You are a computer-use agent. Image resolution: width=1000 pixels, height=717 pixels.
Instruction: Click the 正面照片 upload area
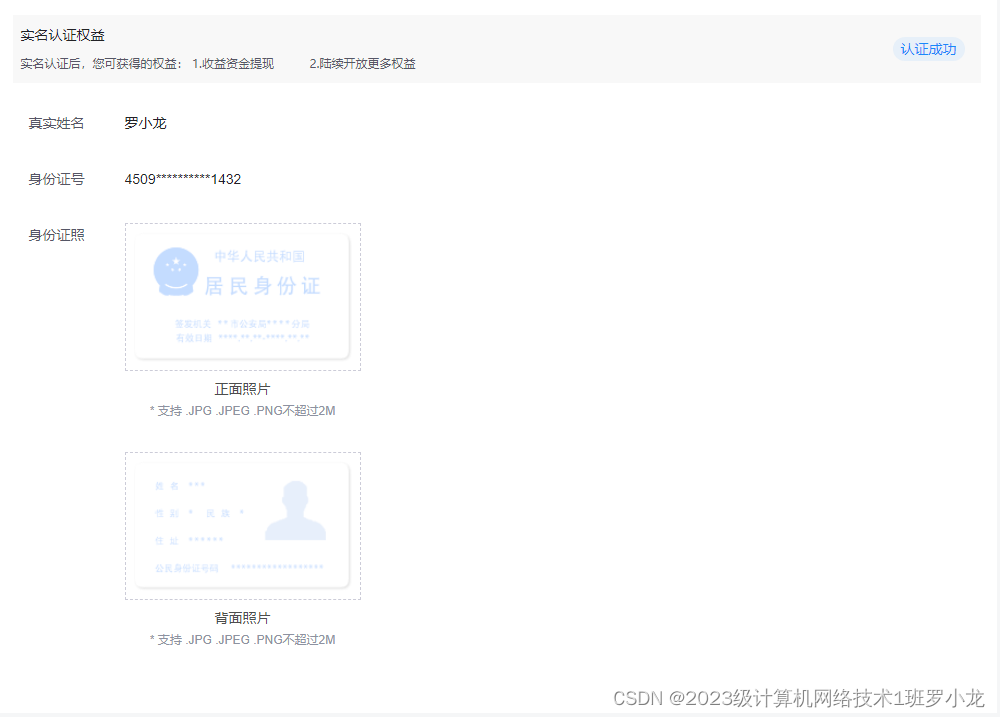tap(242, 296)
